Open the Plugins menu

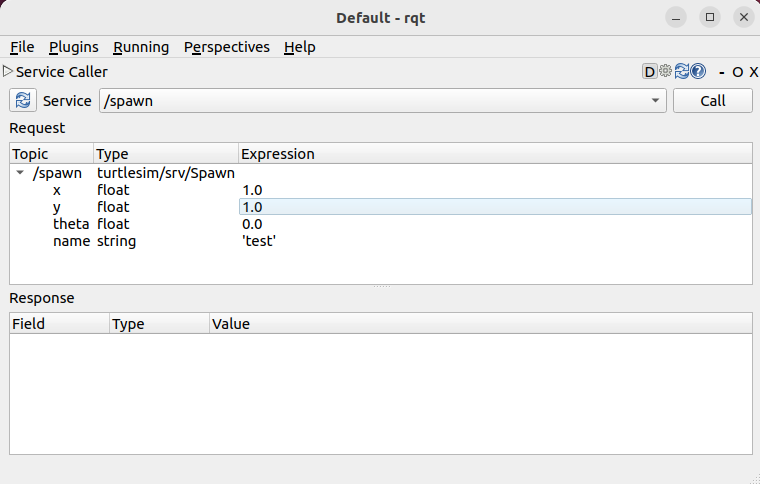coord(74,47)
